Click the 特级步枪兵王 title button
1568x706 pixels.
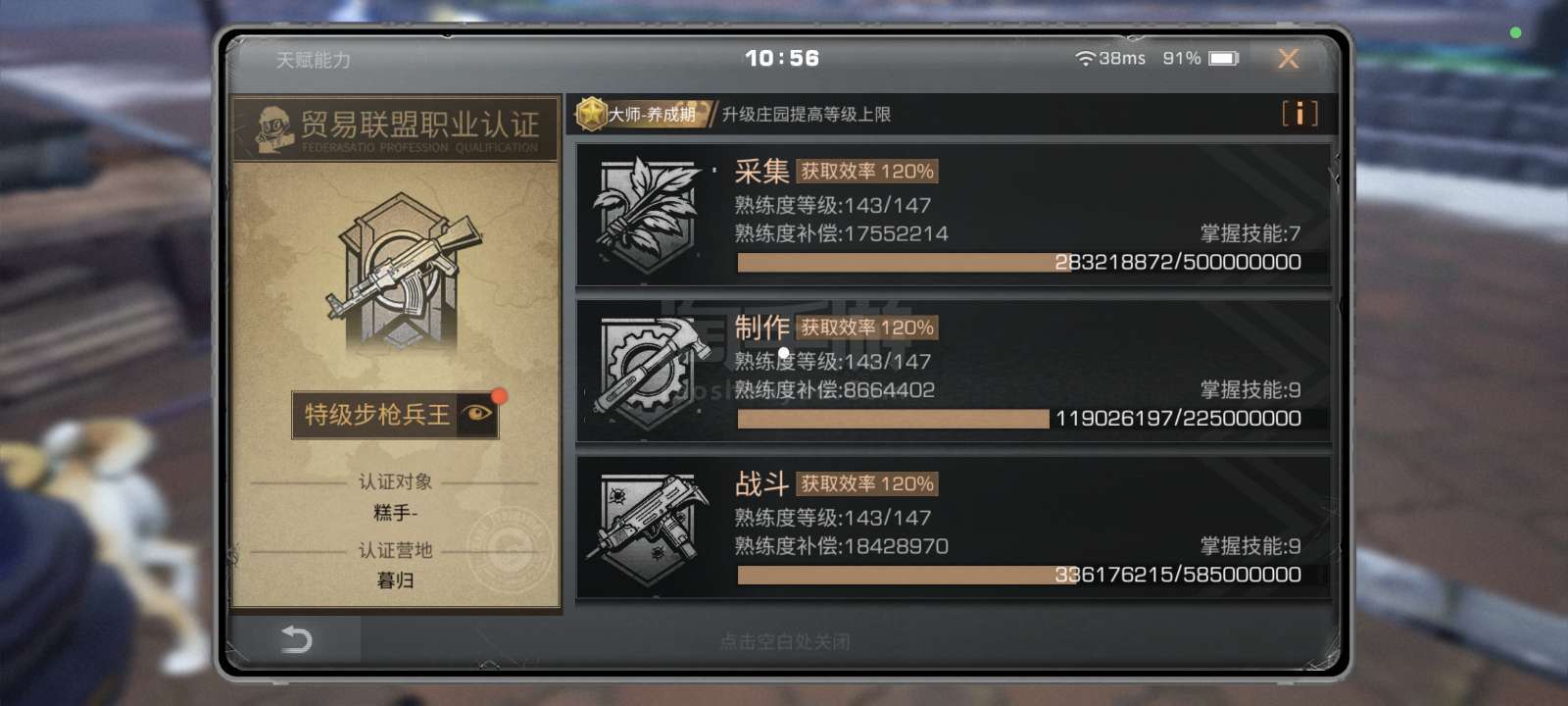click(x=376, y=415)
